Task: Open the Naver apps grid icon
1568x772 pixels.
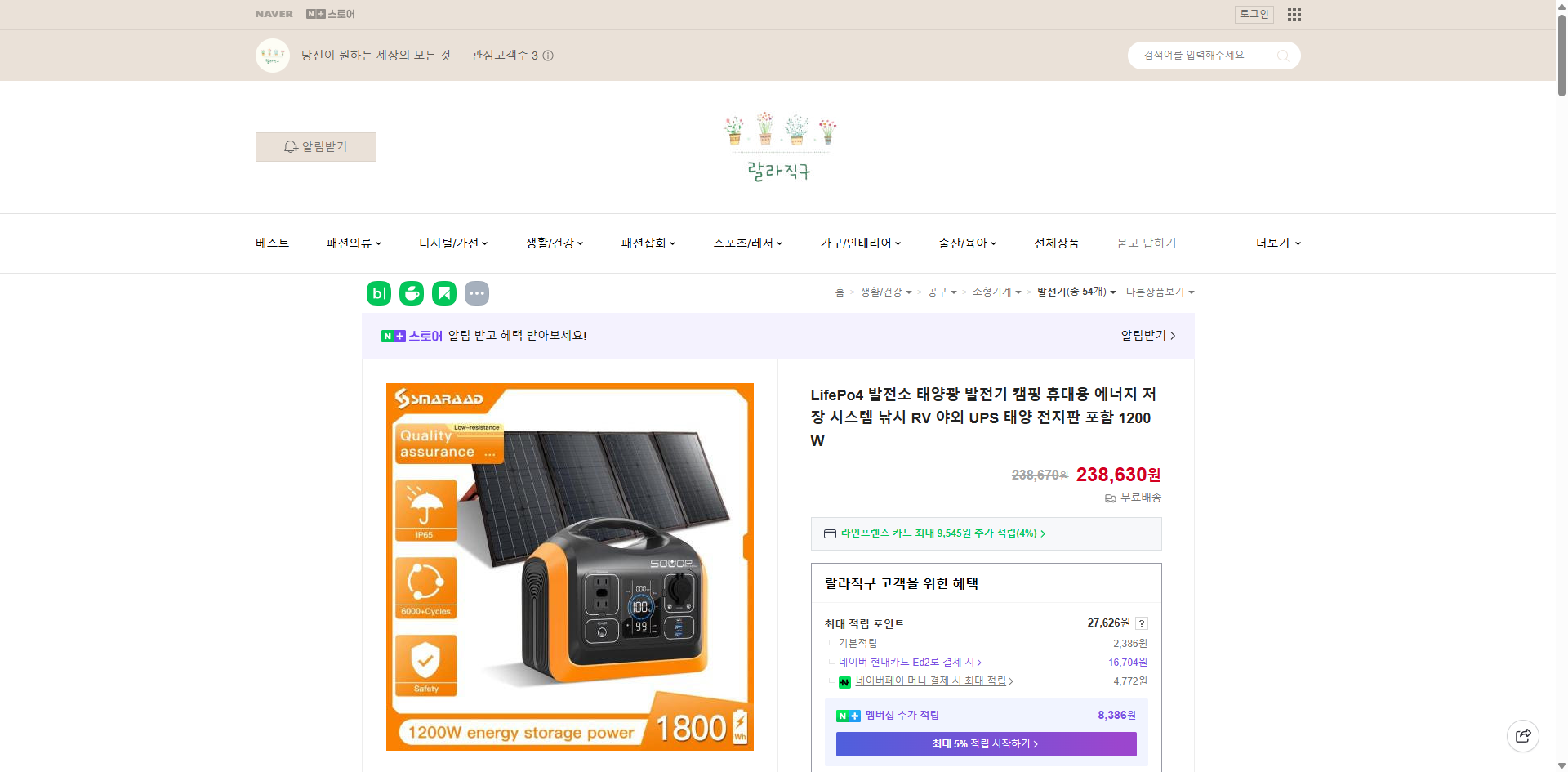Action: click(x=1294, y=14)
